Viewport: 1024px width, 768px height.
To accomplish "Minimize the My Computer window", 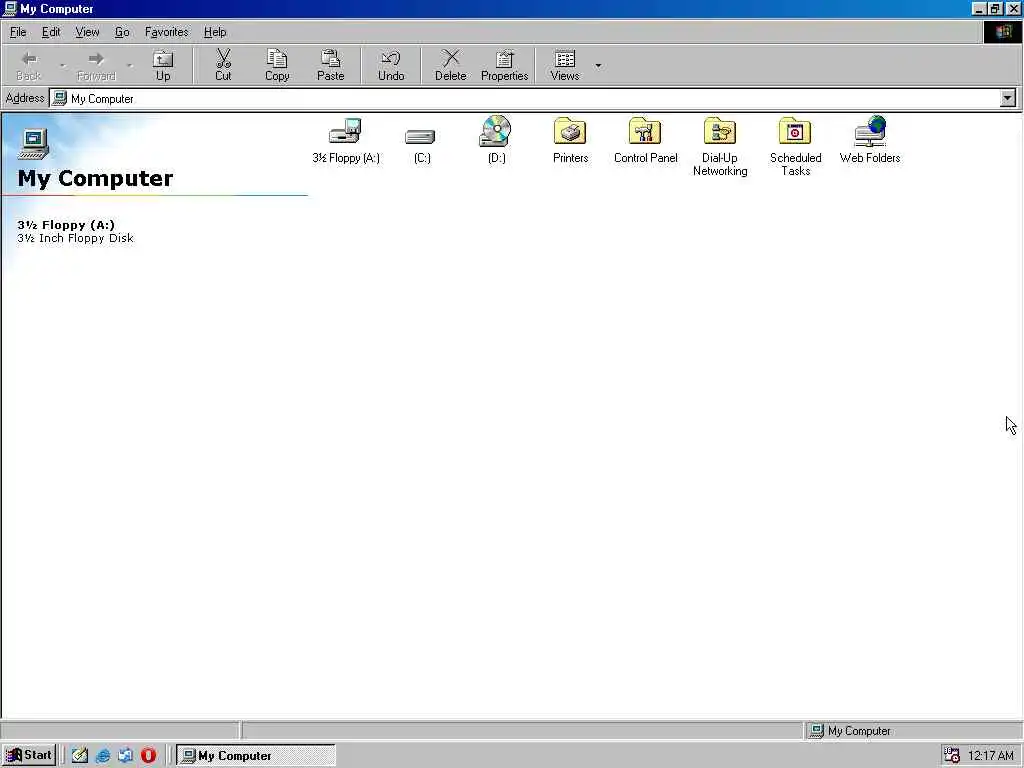I will pyautogui.click(x=978, y=8).
